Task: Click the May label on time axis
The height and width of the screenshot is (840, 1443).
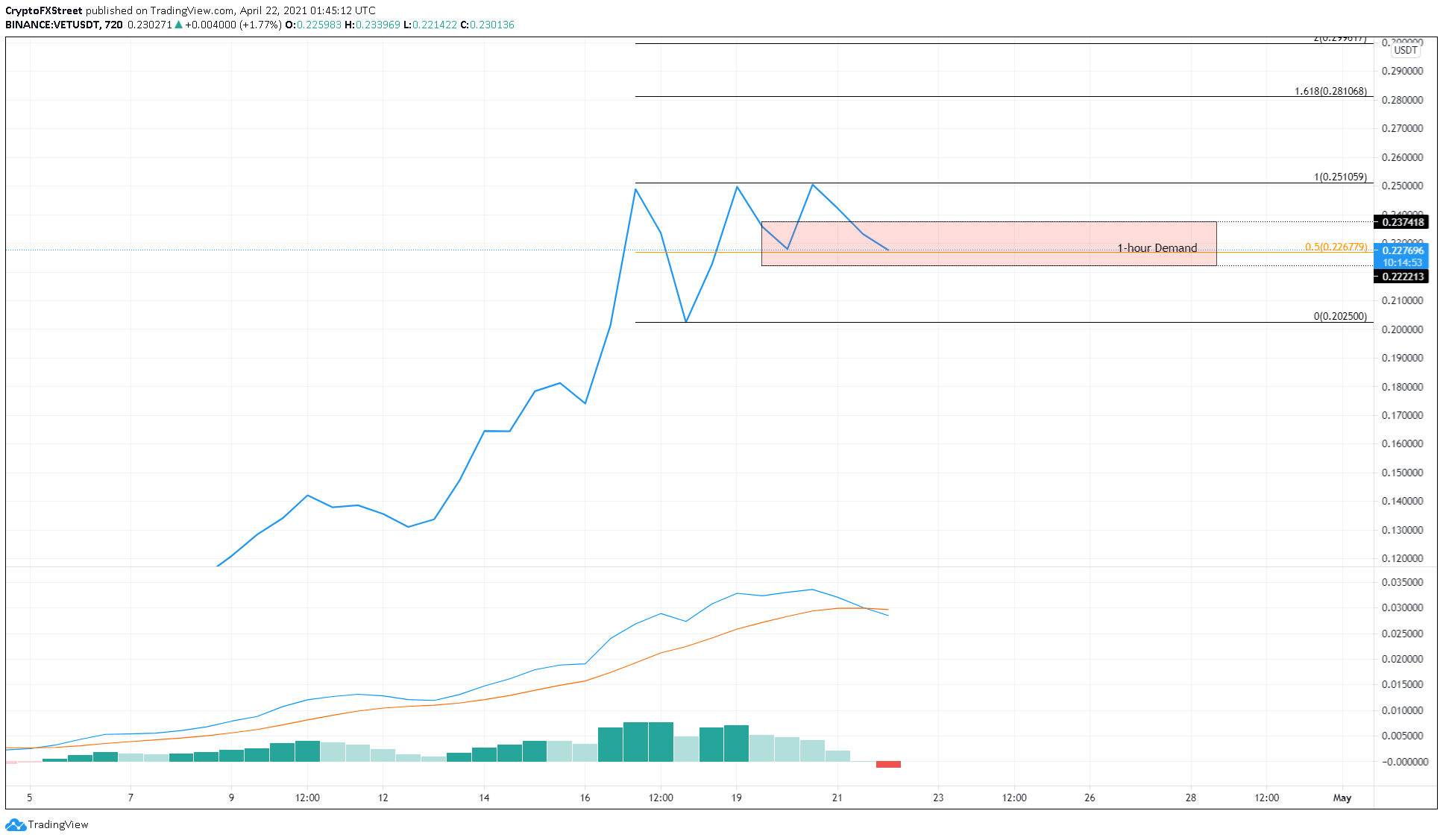Action: point(1342,798)
